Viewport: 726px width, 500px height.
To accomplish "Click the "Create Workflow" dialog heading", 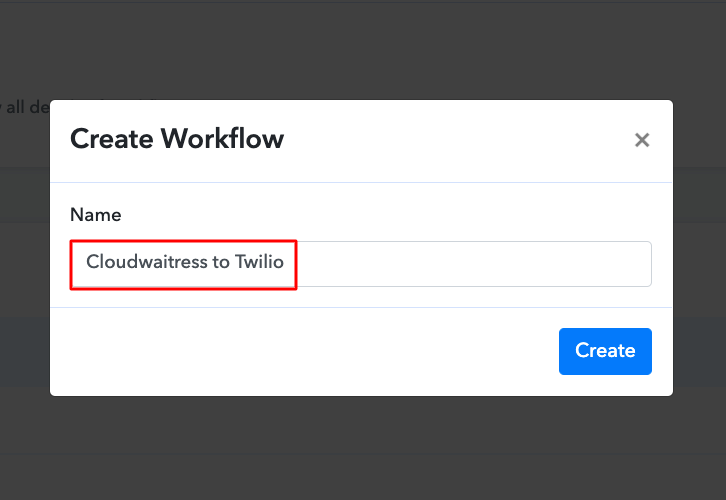I will 177,139.
